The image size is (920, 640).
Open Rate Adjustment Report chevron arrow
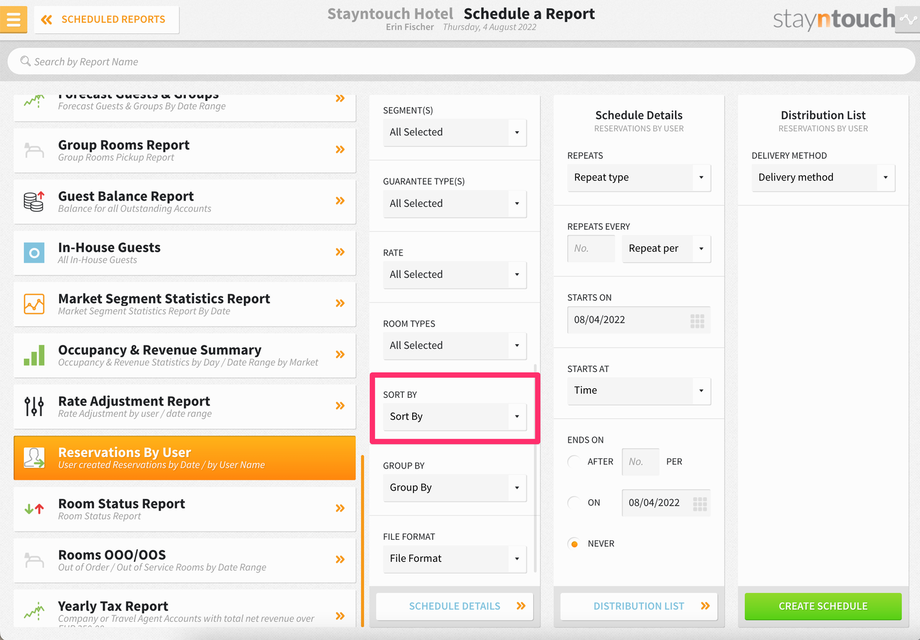(x=340, y=405)
